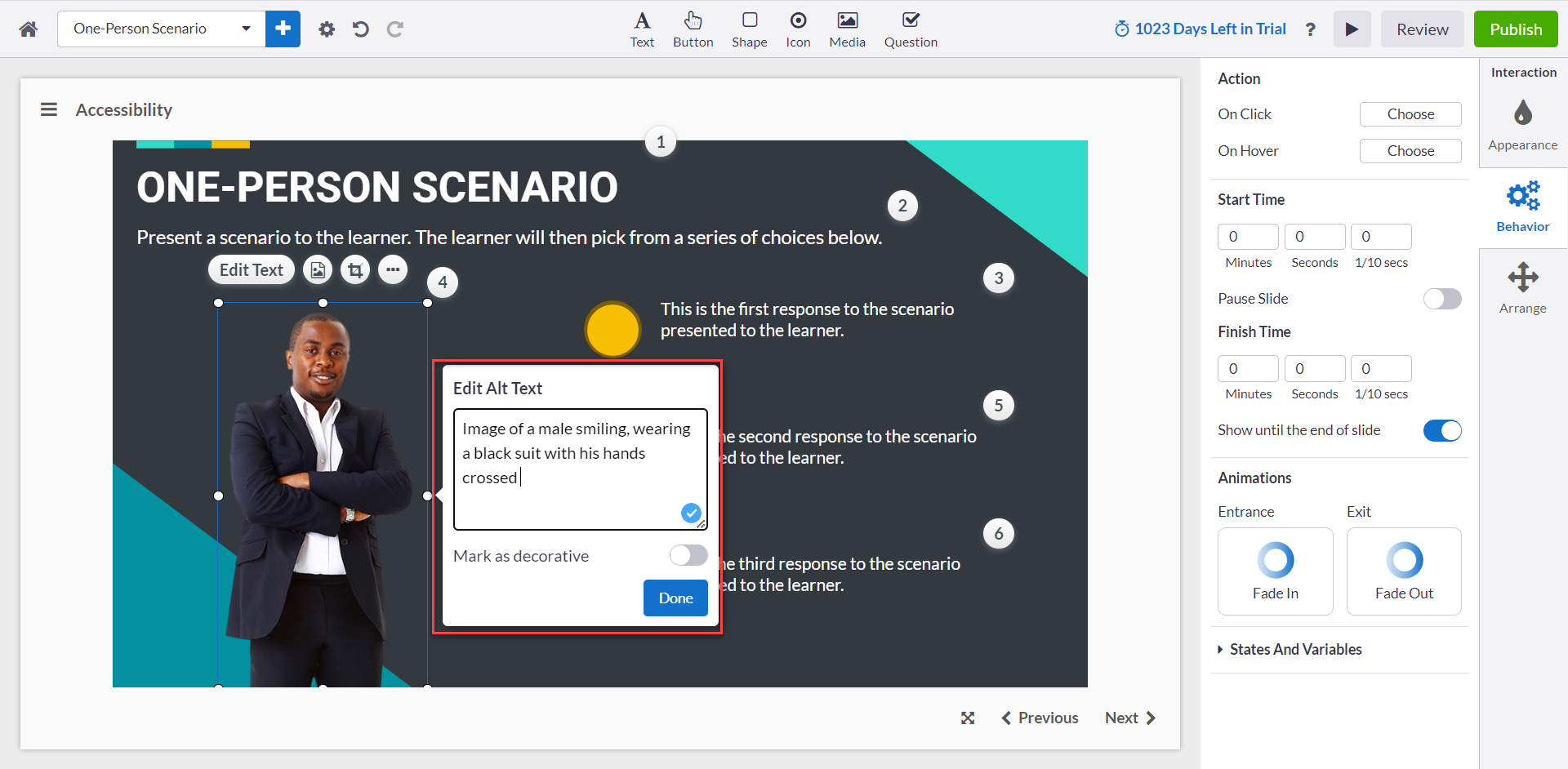
Task: Select the crop image icon
Action: click(355, 269)
